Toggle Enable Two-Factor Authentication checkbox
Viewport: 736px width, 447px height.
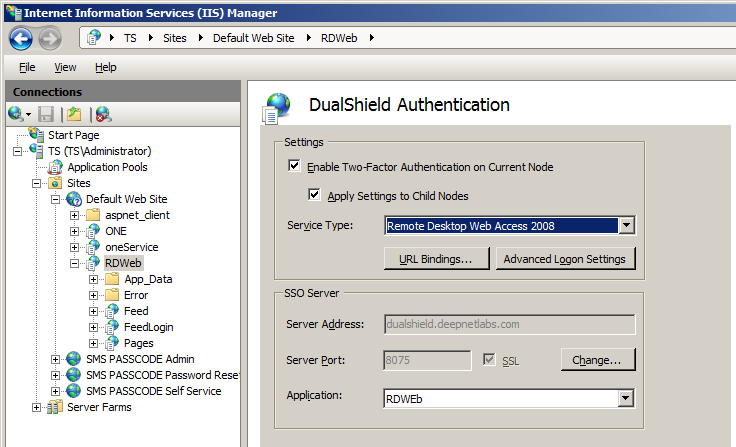294,167
